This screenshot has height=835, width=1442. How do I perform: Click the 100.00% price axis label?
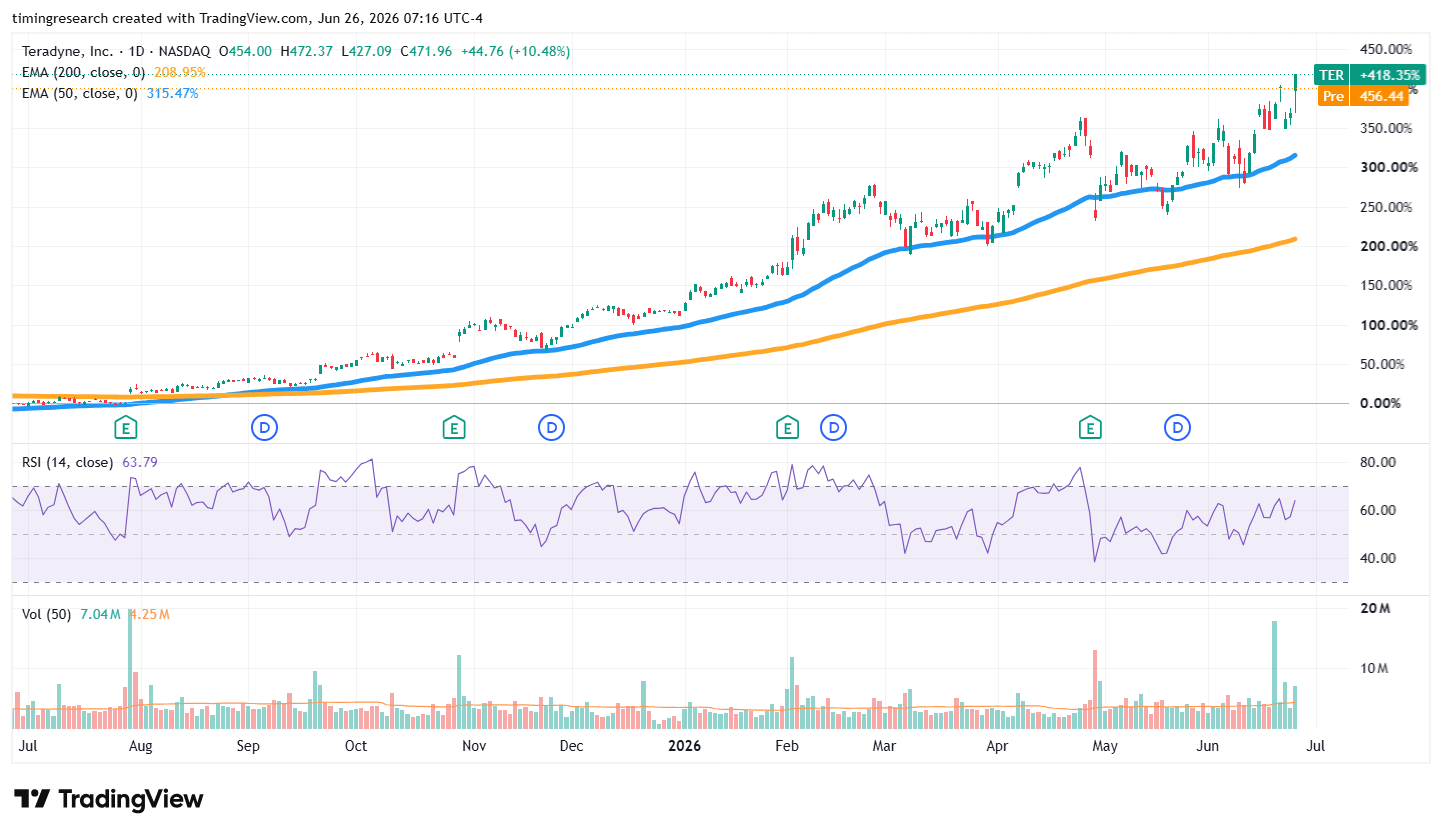click(x=1388, y=325)
